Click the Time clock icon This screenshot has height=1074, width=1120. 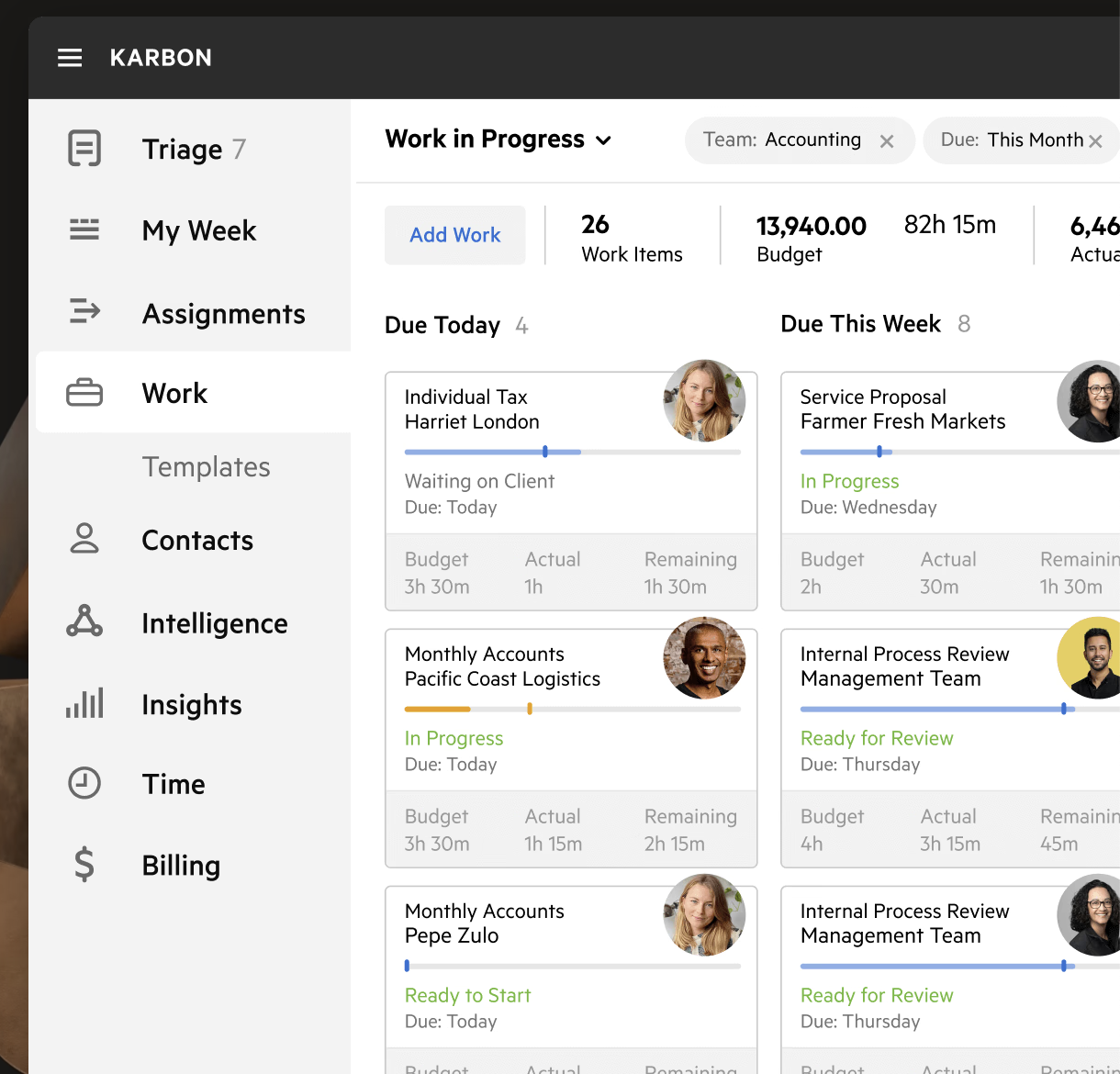[x=84, y=783]
